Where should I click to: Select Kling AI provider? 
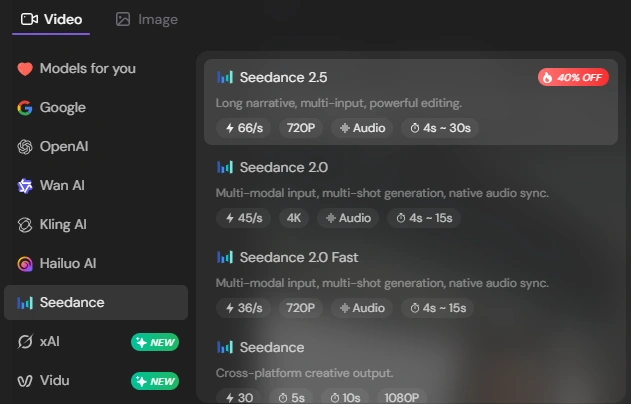click(96, 225)
